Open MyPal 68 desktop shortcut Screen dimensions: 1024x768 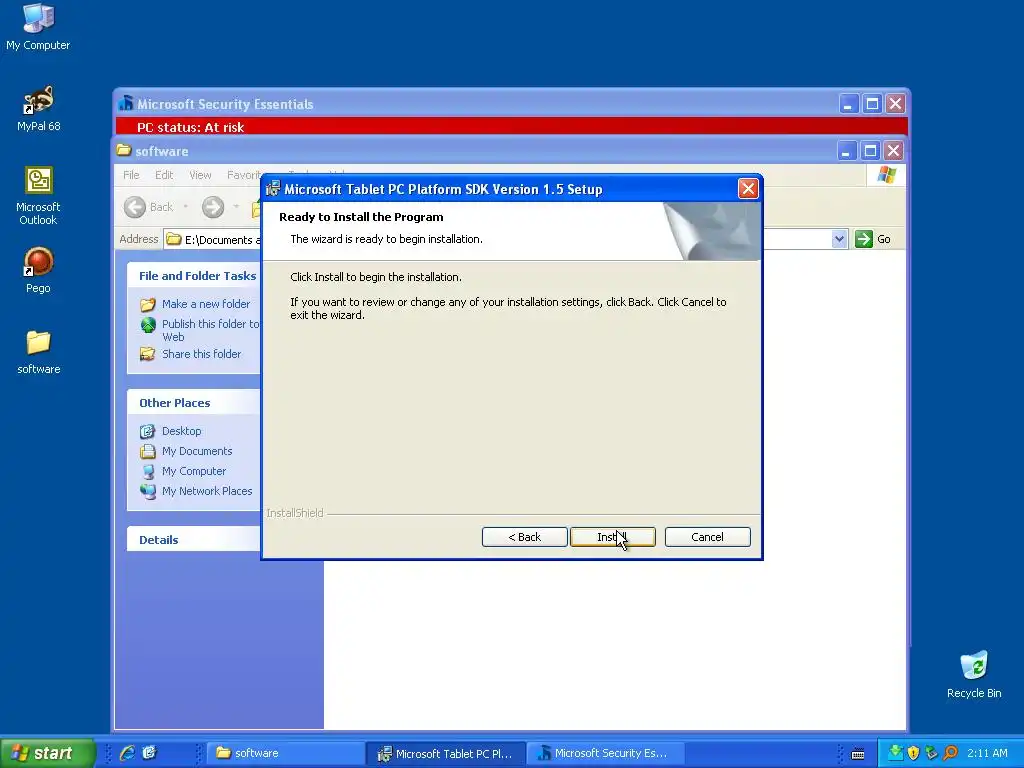coord(38,109)
